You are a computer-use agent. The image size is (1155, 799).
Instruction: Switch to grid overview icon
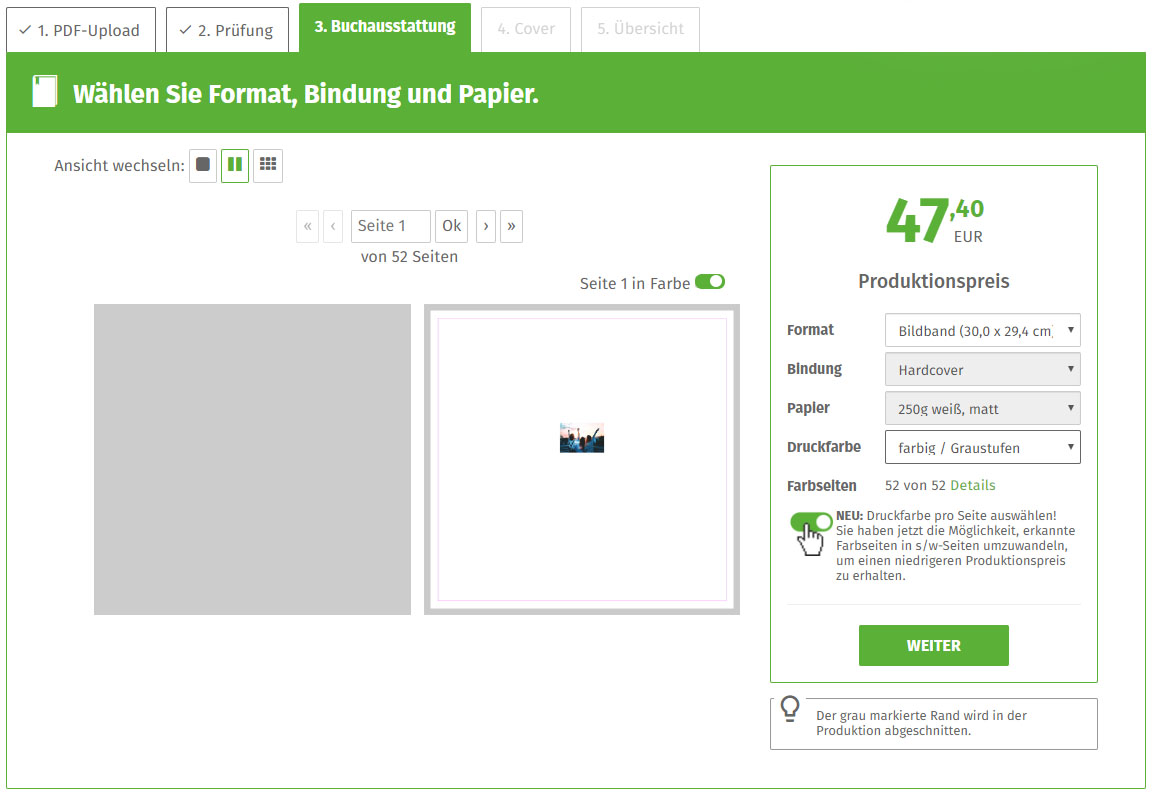click(x=268, y=165)
